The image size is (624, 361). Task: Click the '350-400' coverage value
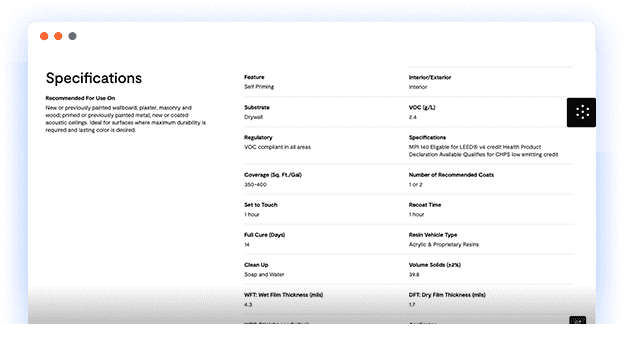(x=255, y=185)
